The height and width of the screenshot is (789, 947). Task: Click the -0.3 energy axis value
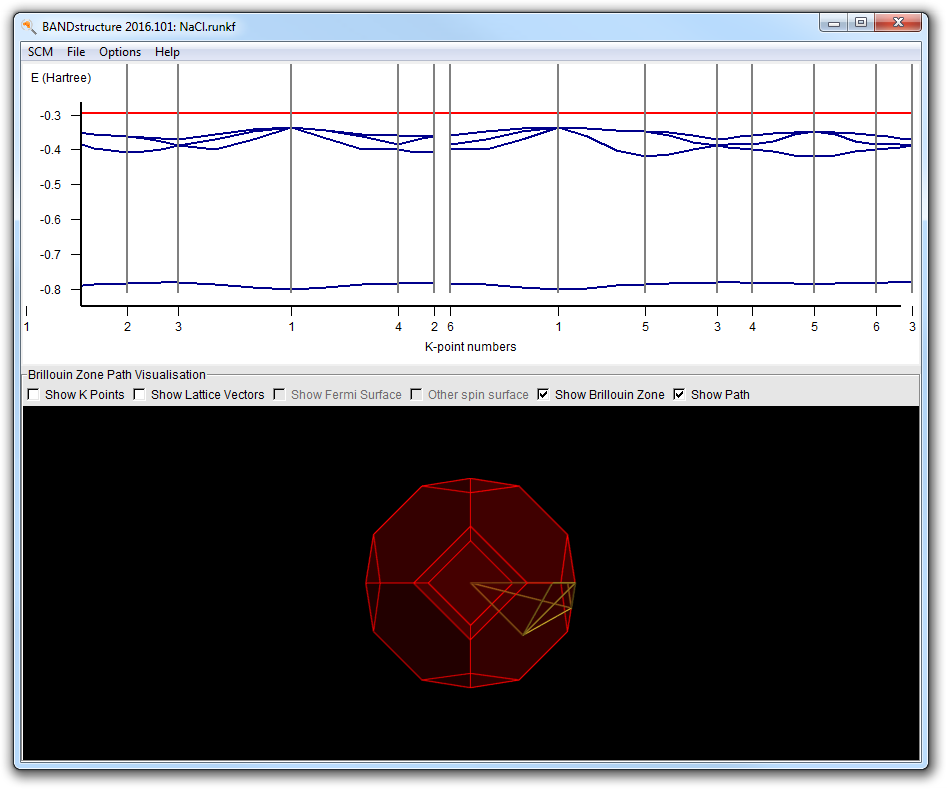(51, 115)
